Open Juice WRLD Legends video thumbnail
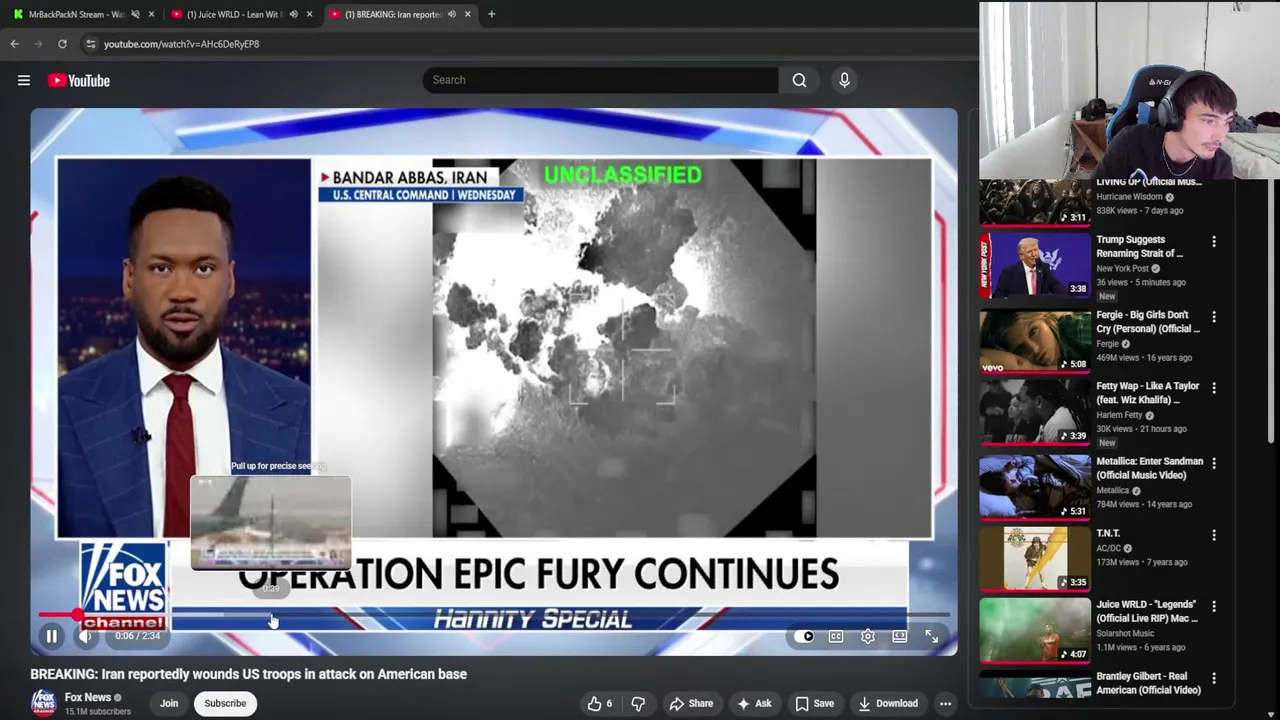1280x720 pixels. click(1035, 630)
